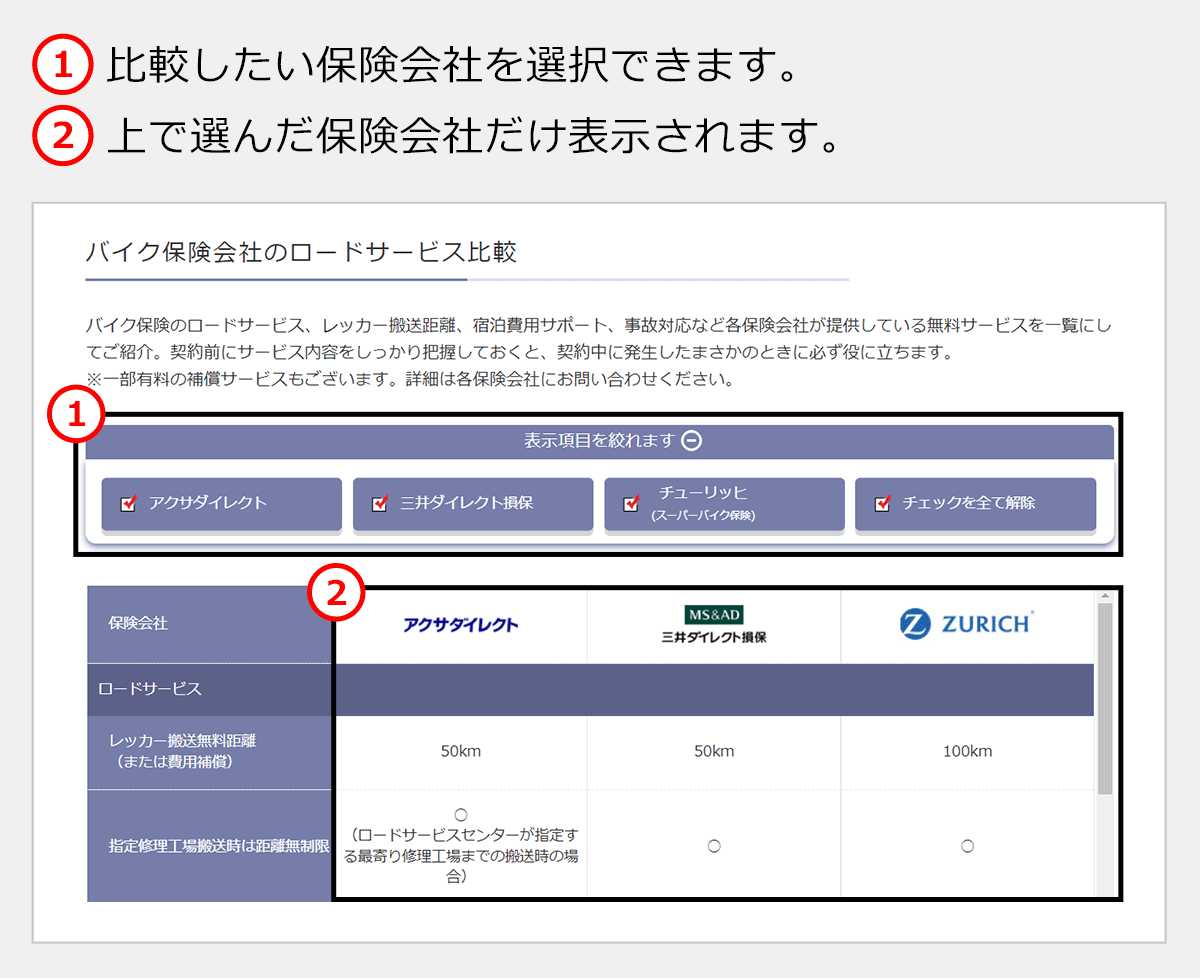Click the ※一部有料の補償サービス note line
The width and height of the screenshot is (1200, 978).
410,380
